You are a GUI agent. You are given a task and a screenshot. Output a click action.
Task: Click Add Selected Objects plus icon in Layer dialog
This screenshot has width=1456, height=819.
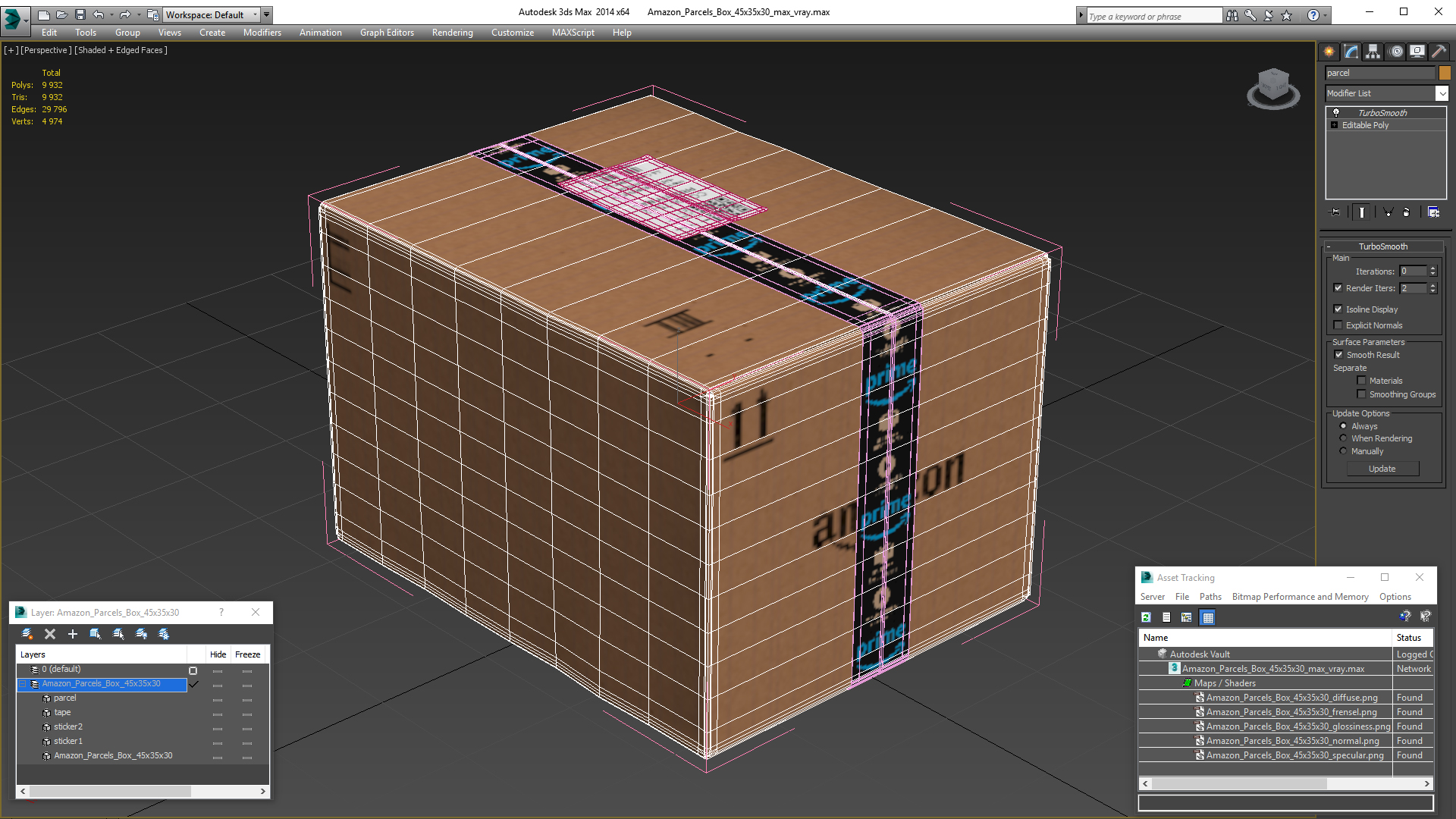[73, 634]
